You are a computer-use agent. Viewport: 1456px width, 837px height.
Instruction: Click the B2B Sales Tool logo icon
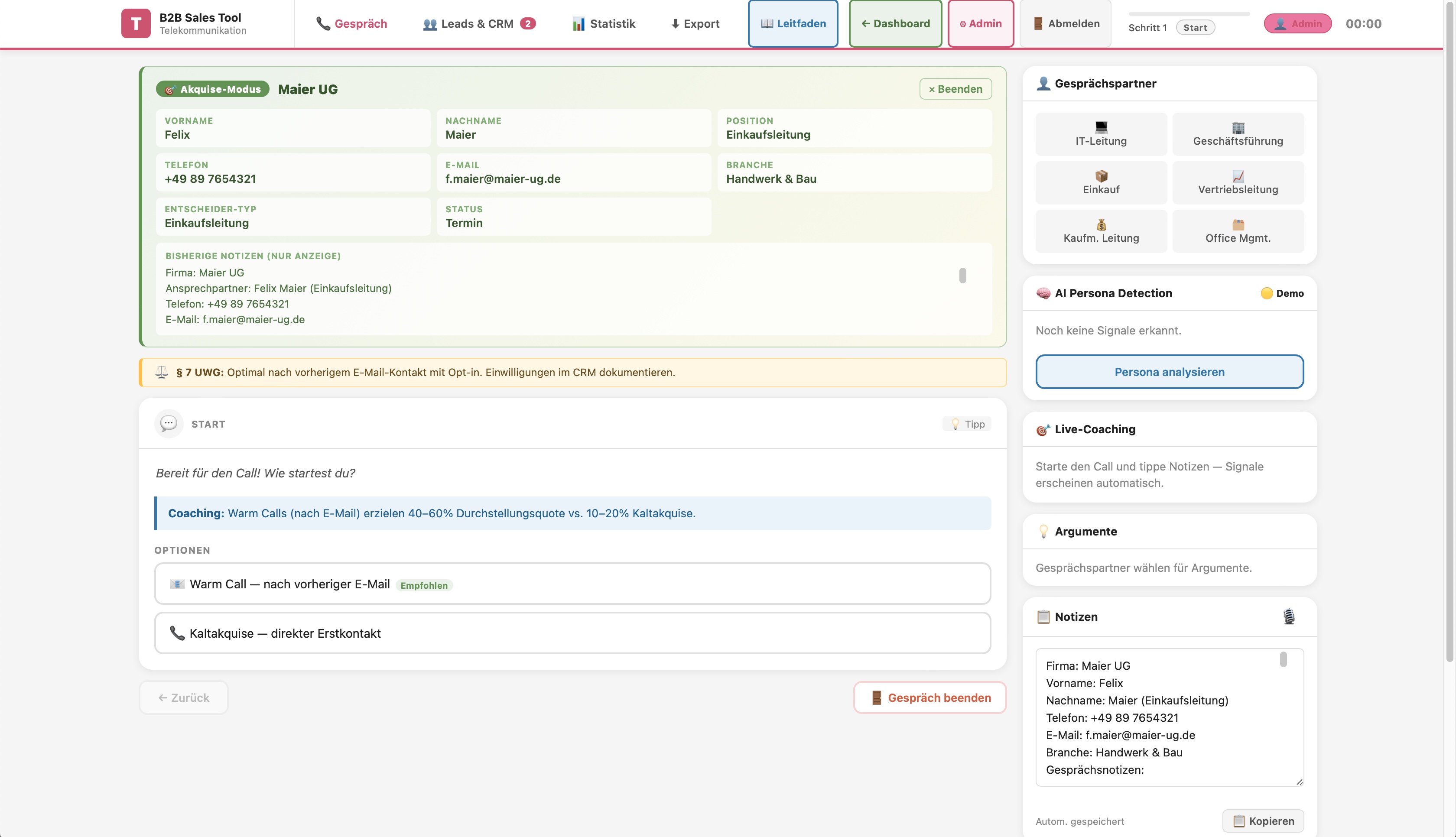tap(136, 23)
